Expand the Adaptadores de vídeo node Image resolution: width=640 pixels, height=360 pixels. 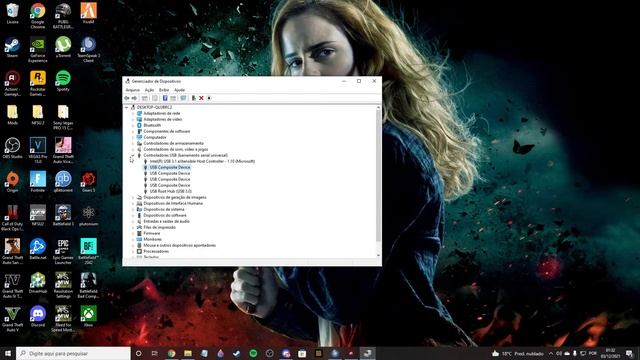(x=133, y=119)
